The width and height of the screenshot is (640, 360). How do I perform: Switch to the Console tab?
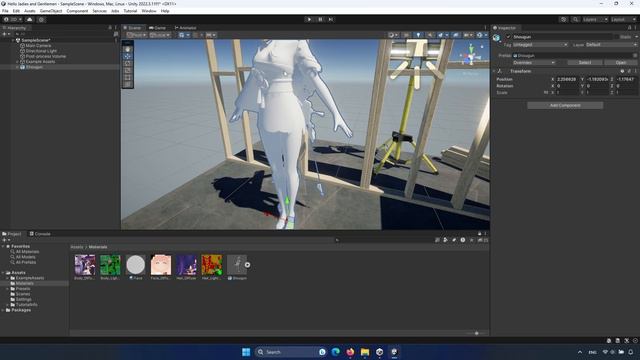click(40, 234)
